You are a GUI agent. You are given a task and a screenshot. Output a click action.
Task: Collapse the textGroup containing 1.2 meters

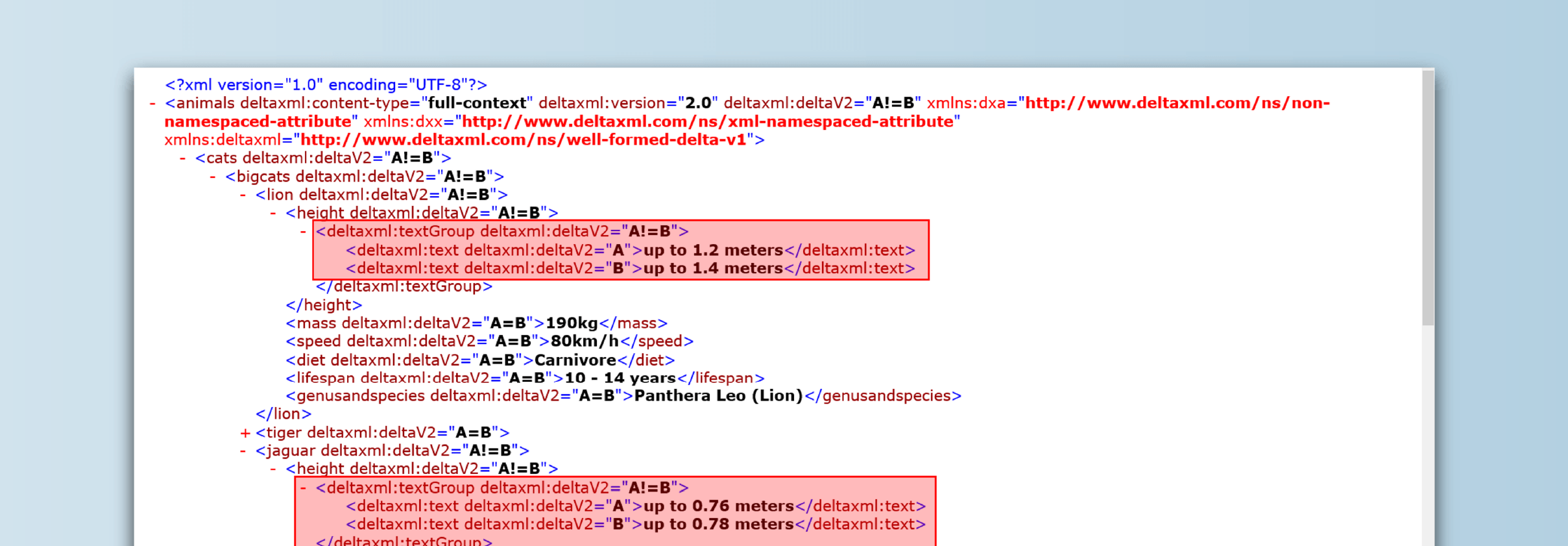click(303, 232)
